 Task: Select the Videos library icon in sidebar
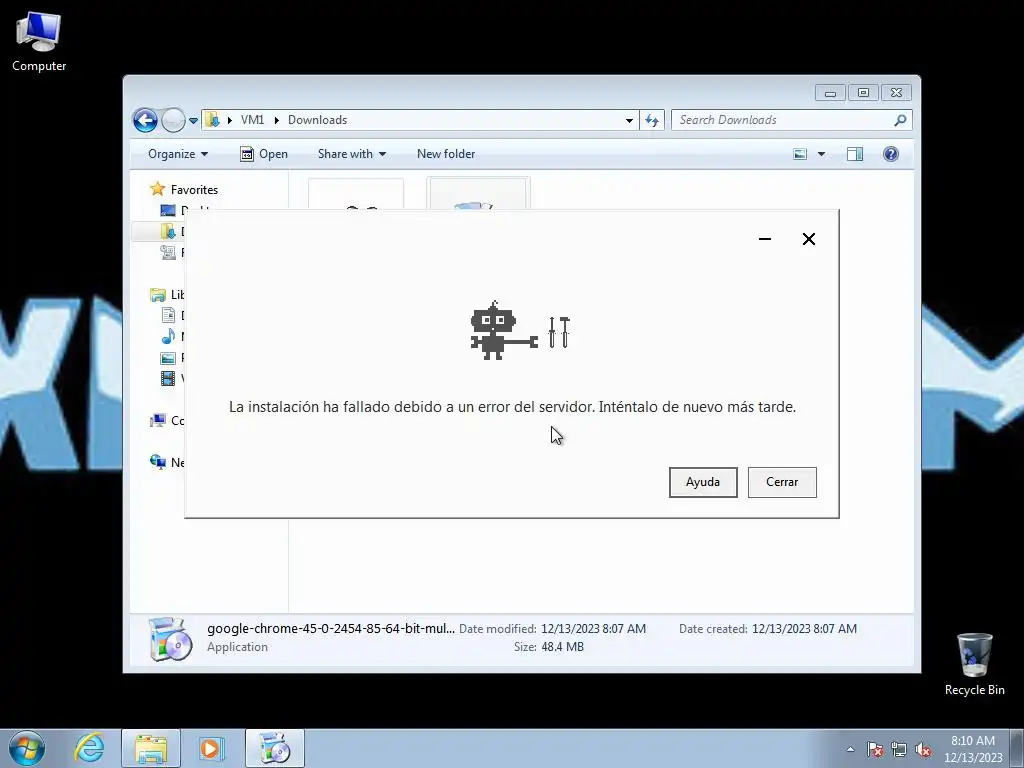(168, 378)
